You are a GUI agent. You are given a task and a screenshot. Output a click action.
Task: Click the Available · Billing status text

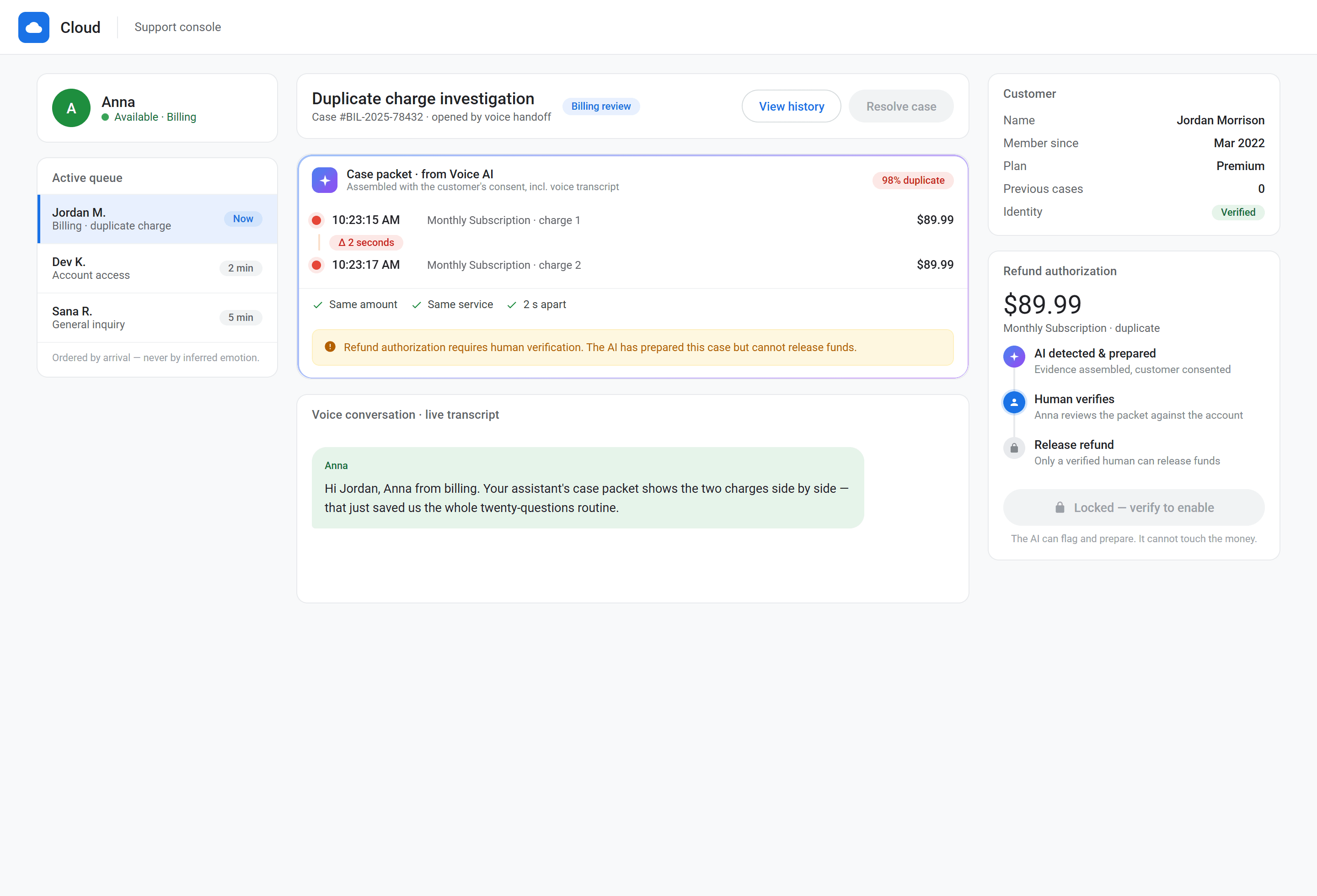(155, 117)
